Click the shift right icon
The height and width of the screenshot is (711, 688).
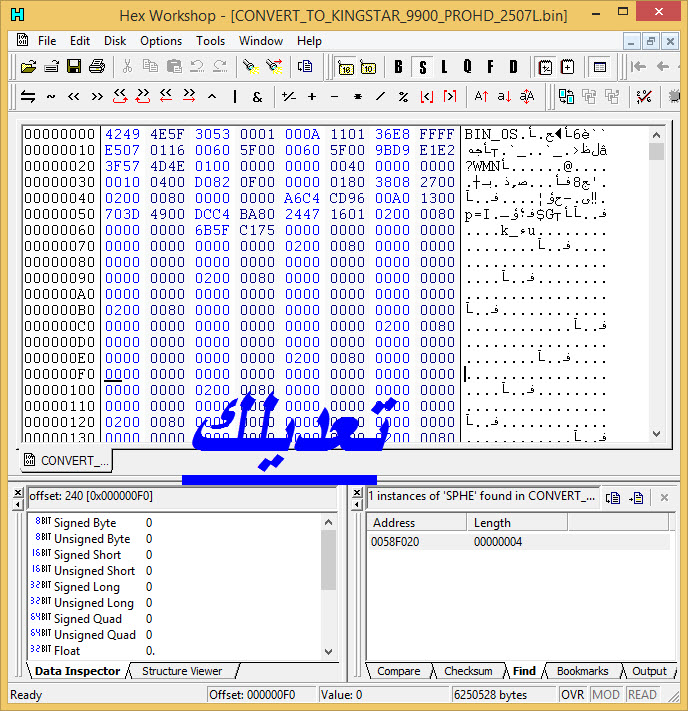pos(97,97)
